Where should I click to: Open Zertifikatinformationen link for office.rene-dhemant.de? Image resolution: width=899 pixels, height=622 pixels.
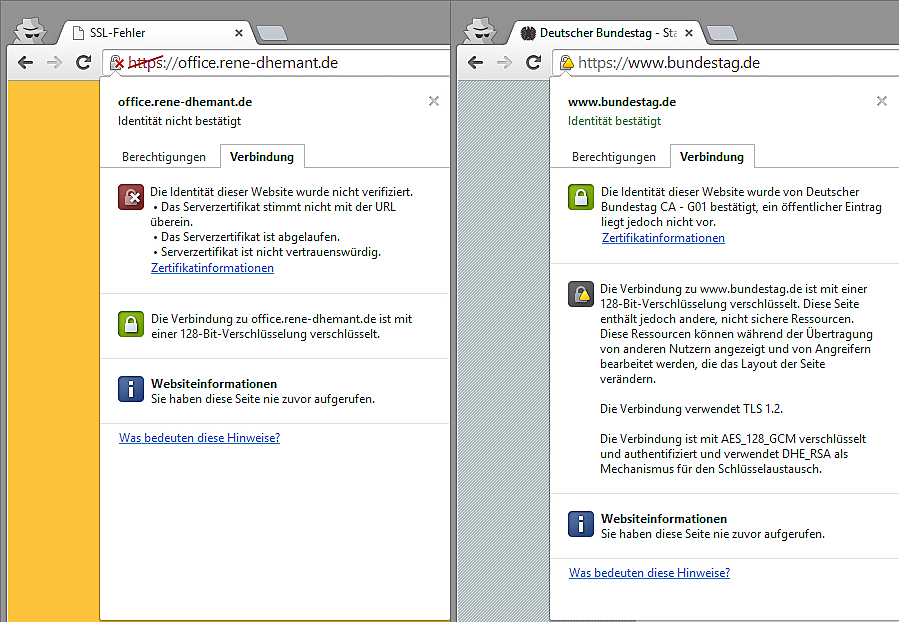click(x=212, y=268)
